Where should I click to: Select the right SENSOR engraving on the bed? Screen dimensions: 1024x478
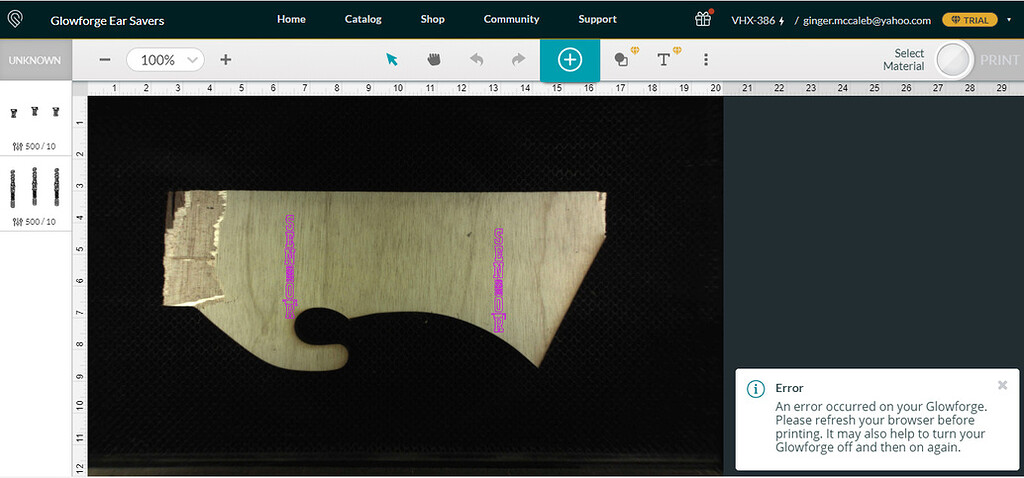[x=499, y=280]
